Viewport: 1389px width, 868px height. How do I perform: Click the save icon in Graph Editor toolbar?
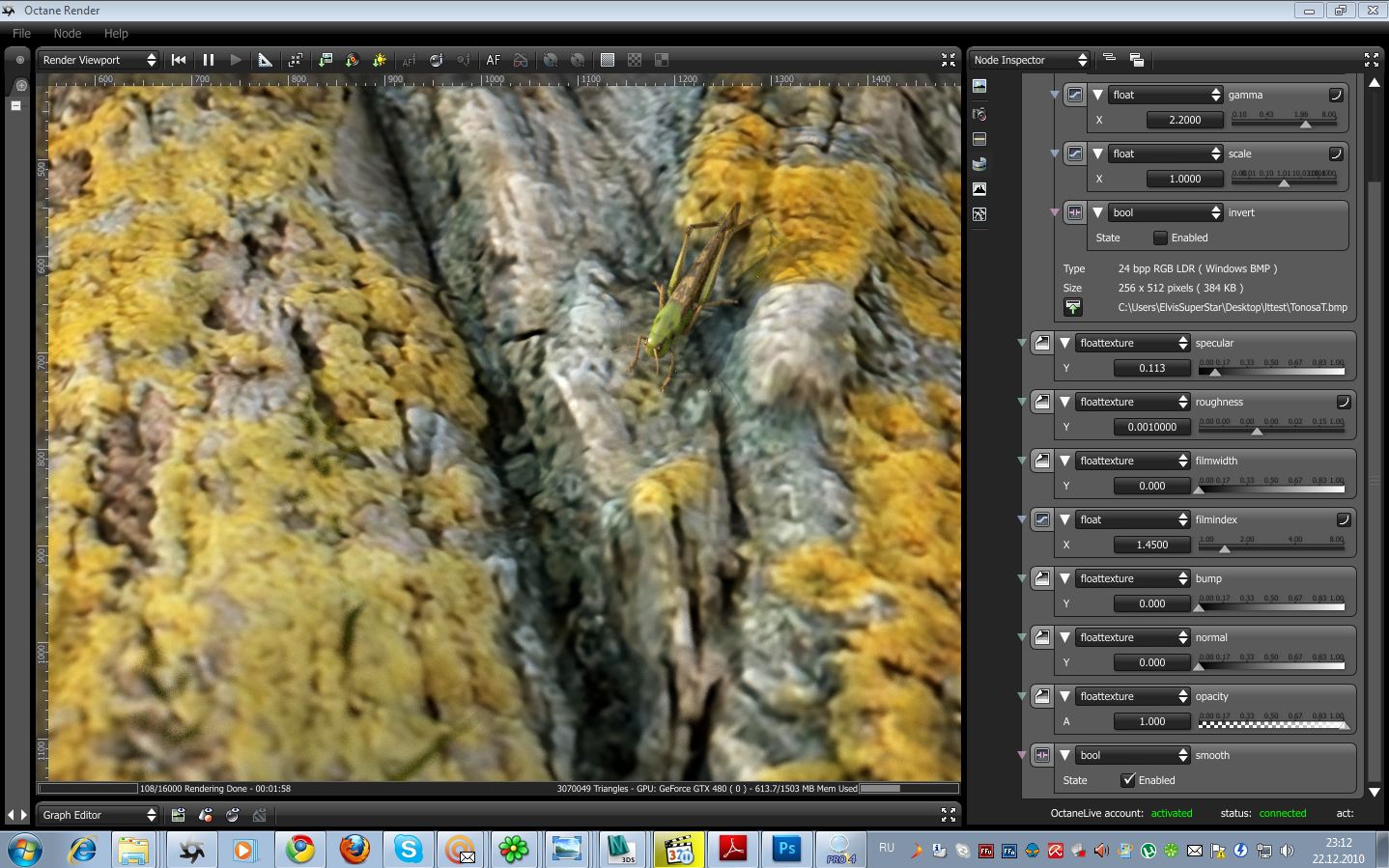pos(178,815)
